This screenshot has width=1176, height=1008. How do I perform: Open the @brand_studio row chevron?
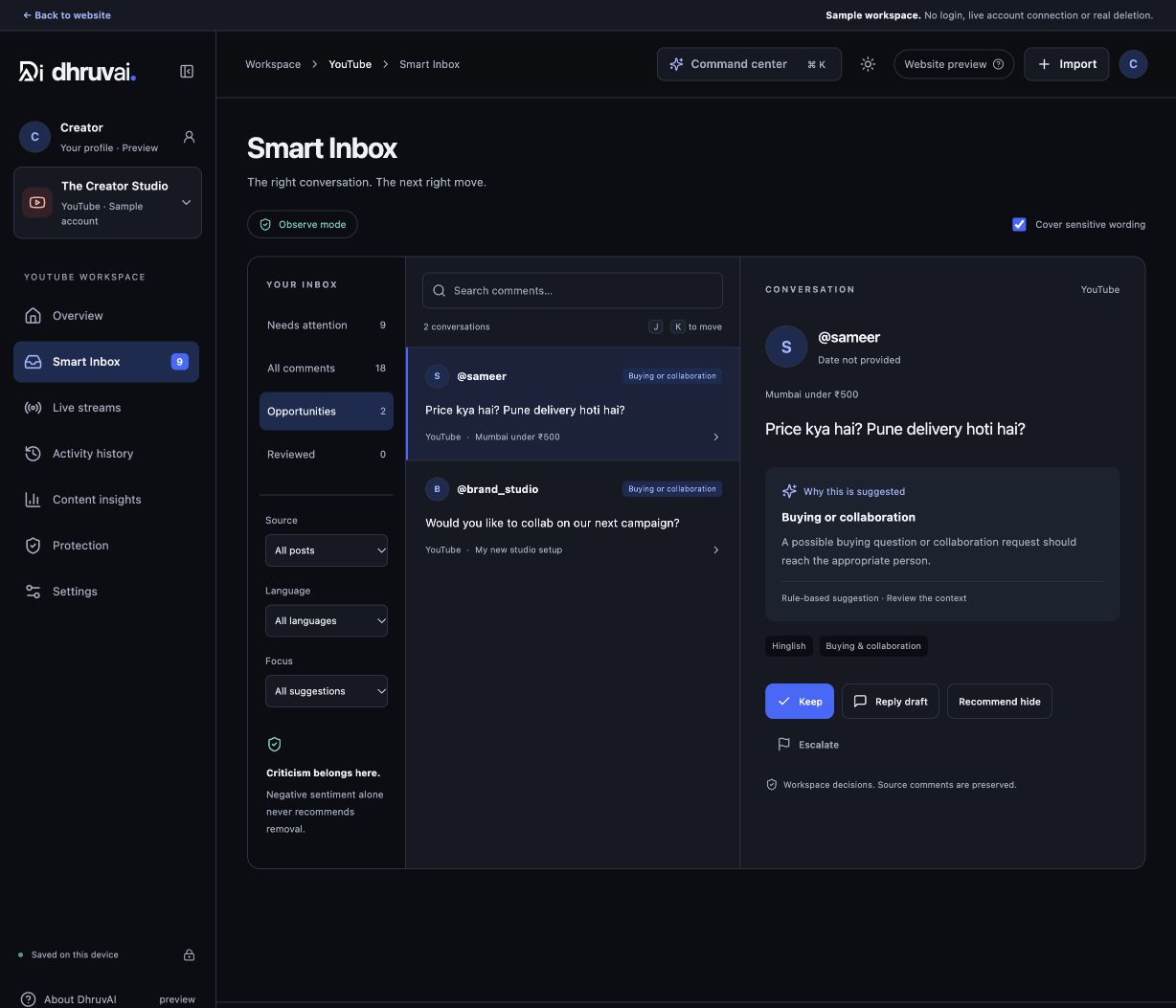tap(715, 550)
